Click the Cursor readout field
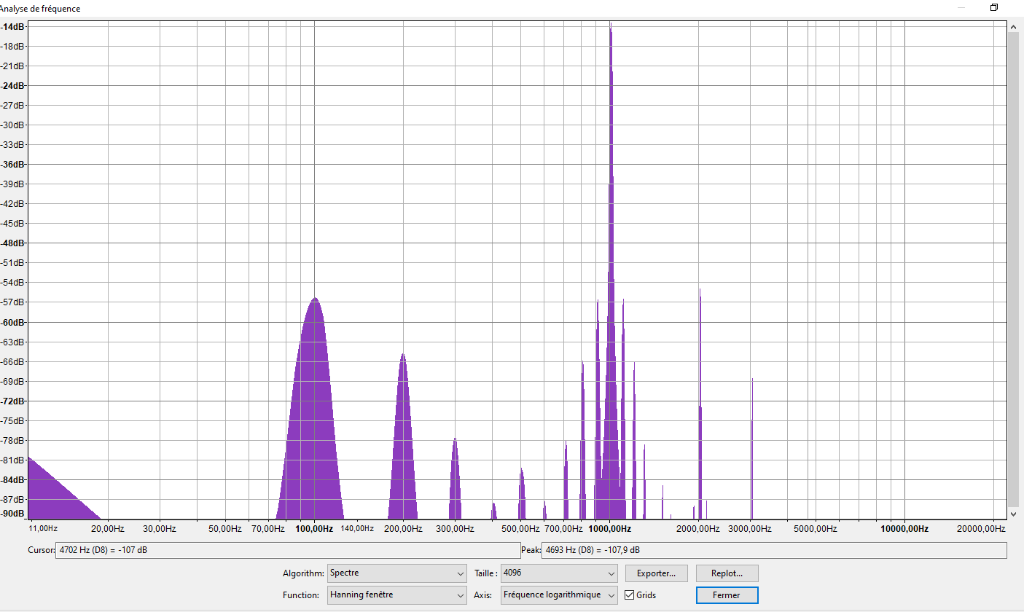 click(286, 550)
